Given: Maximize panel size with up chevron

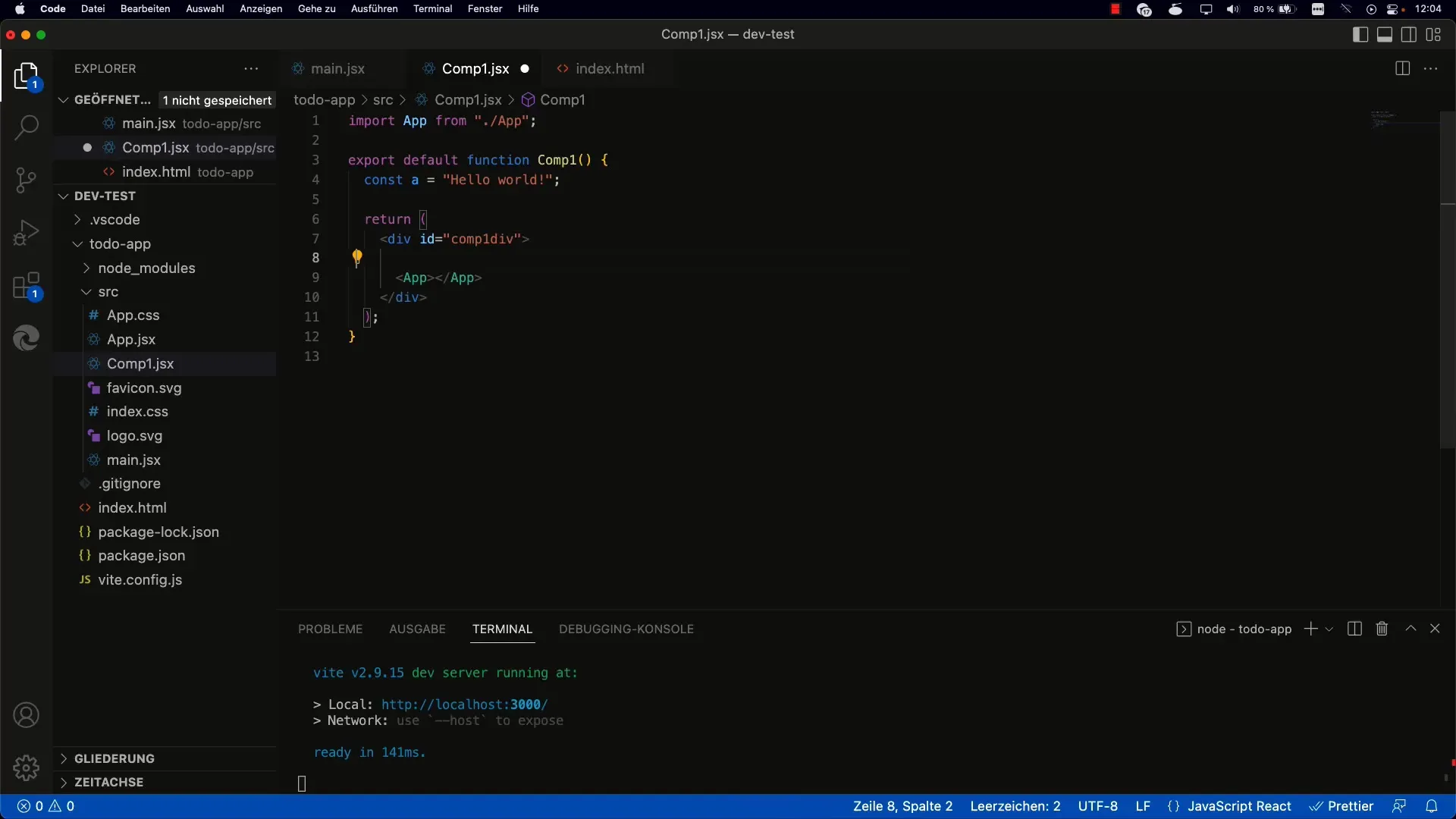Looking at the screenshot, I should coord(1410,629).
